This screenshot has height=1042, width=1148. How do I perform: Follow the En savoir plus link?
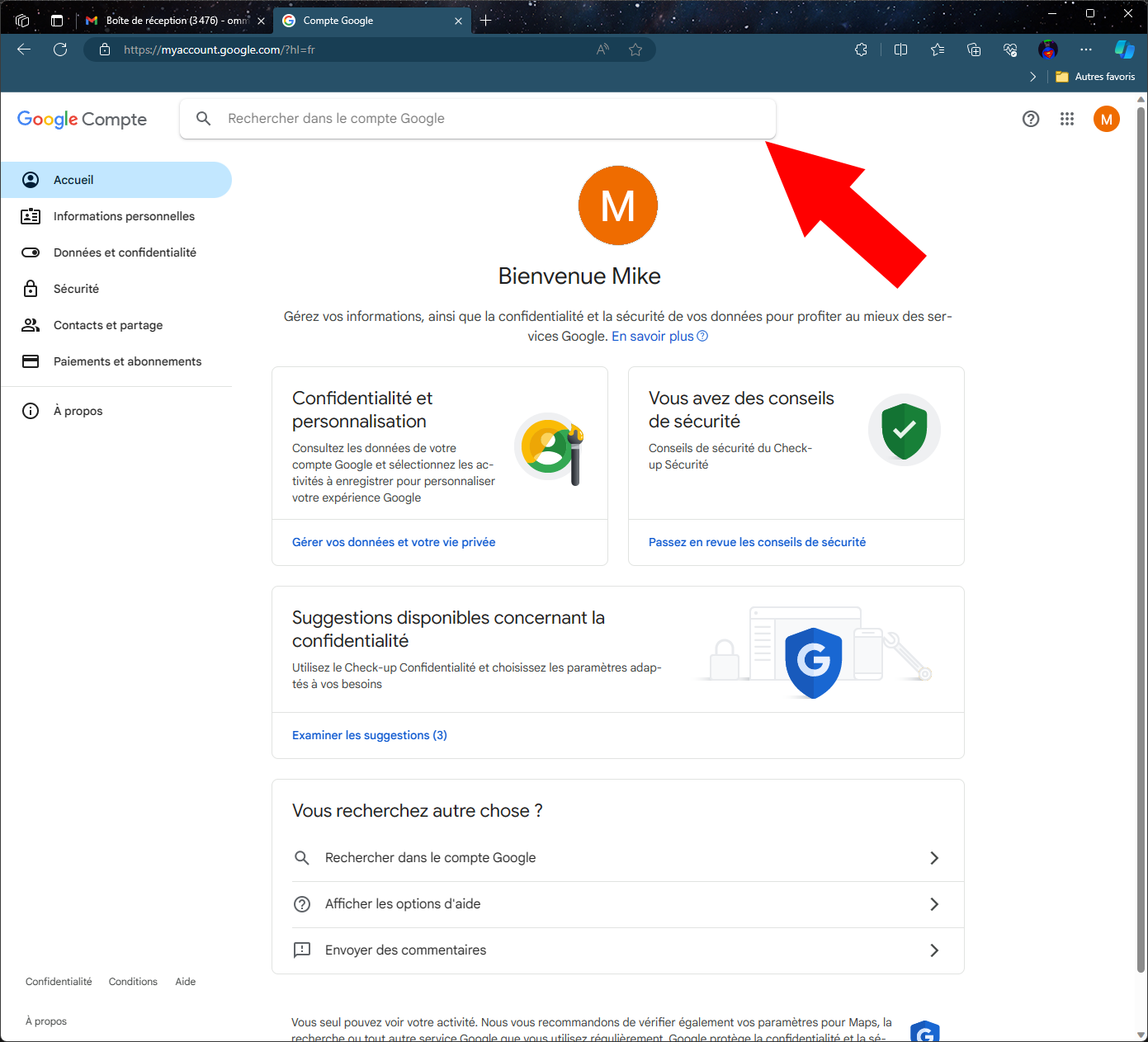pyautogui.click(x=659, y=336)
